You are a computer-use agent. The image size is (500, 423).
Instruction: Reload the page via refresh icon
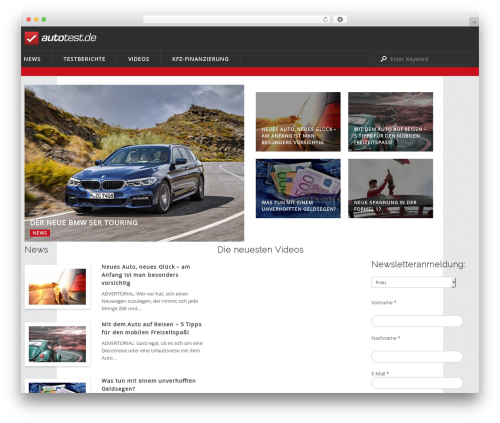click(325, 19)
